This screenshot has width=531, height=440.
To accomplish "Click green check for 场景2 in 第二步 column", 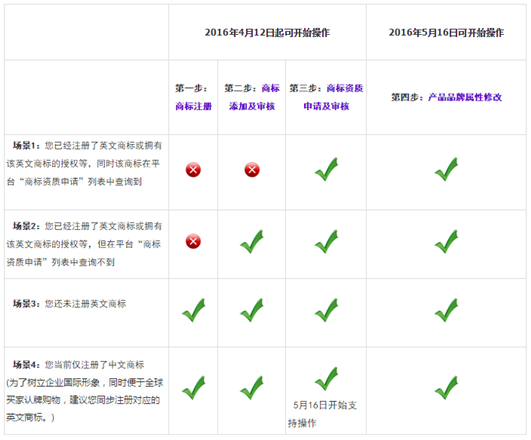I will click(x=252, y=242).
